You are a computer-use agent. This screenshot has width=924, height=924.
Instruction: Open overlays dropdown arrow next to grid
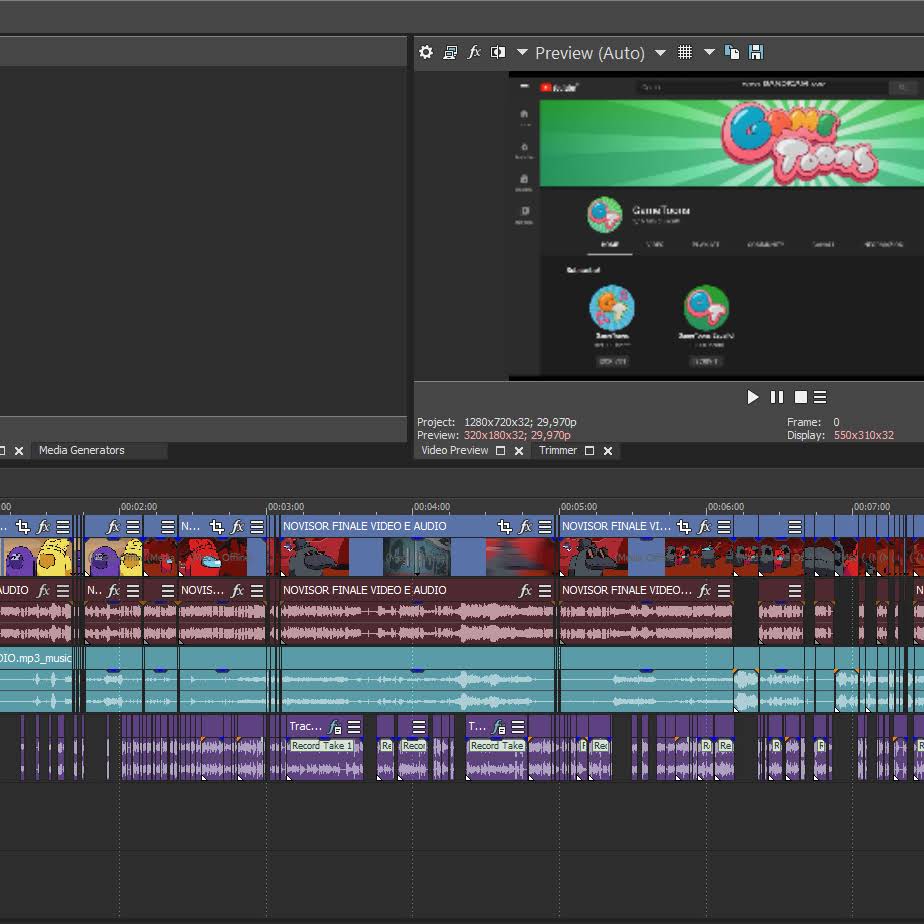pos(710,52)
